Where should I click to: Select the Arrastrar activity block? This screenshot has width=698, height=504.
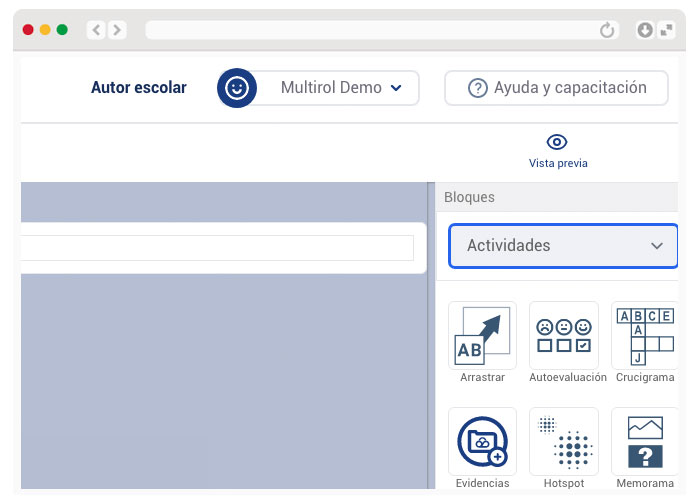482,336
